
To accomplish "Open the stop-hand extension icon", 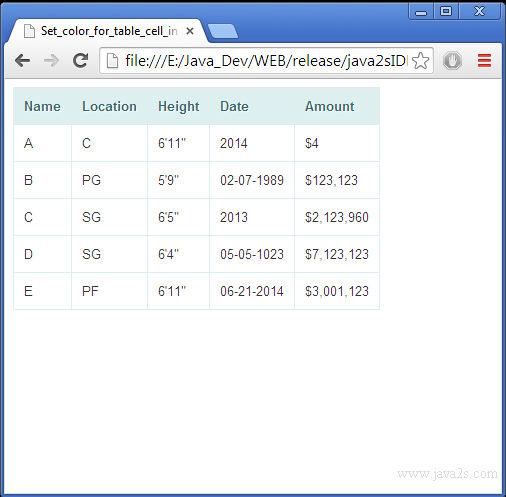I will [x=452, y=61].
